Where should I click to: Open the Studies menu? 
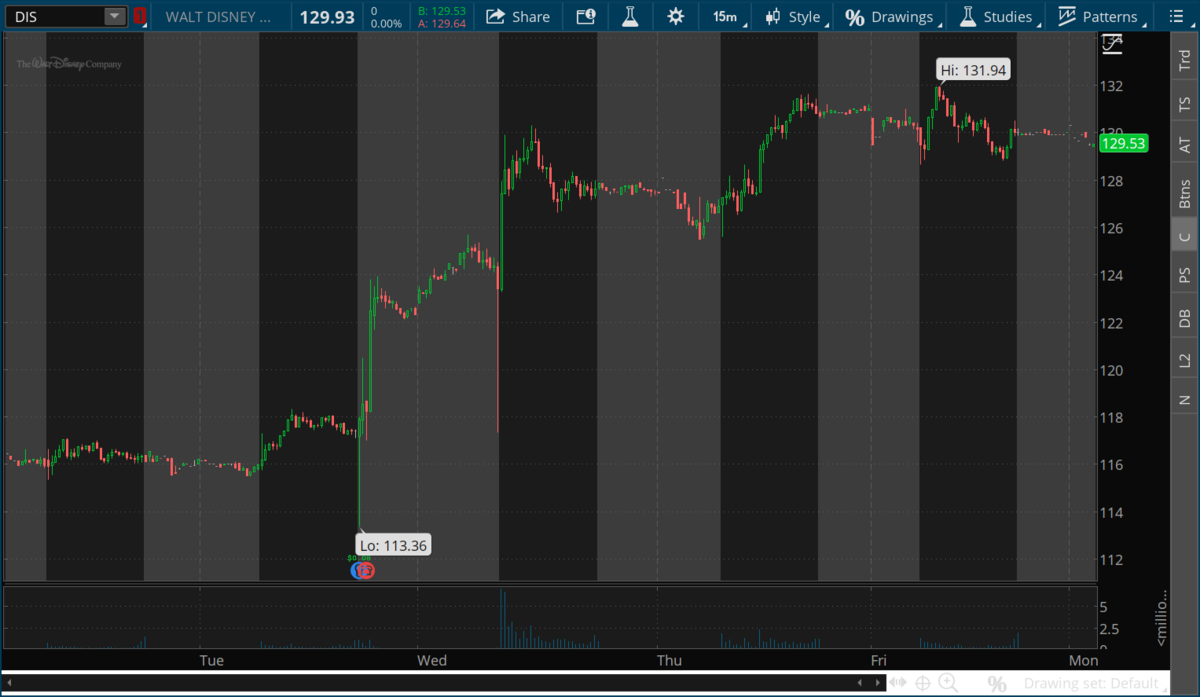[x=999, y=16]
